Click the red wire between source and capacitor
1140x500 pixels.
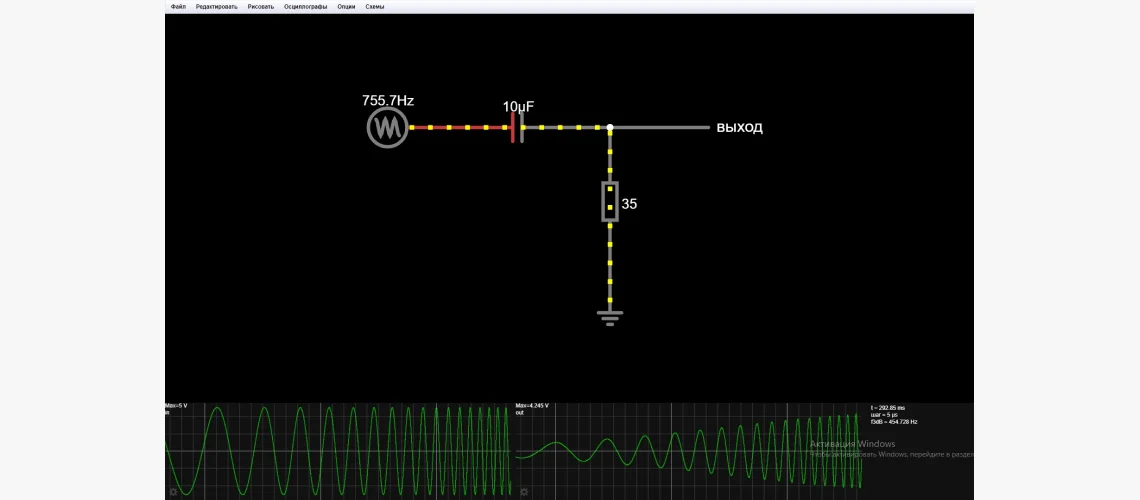pos(460,128)
